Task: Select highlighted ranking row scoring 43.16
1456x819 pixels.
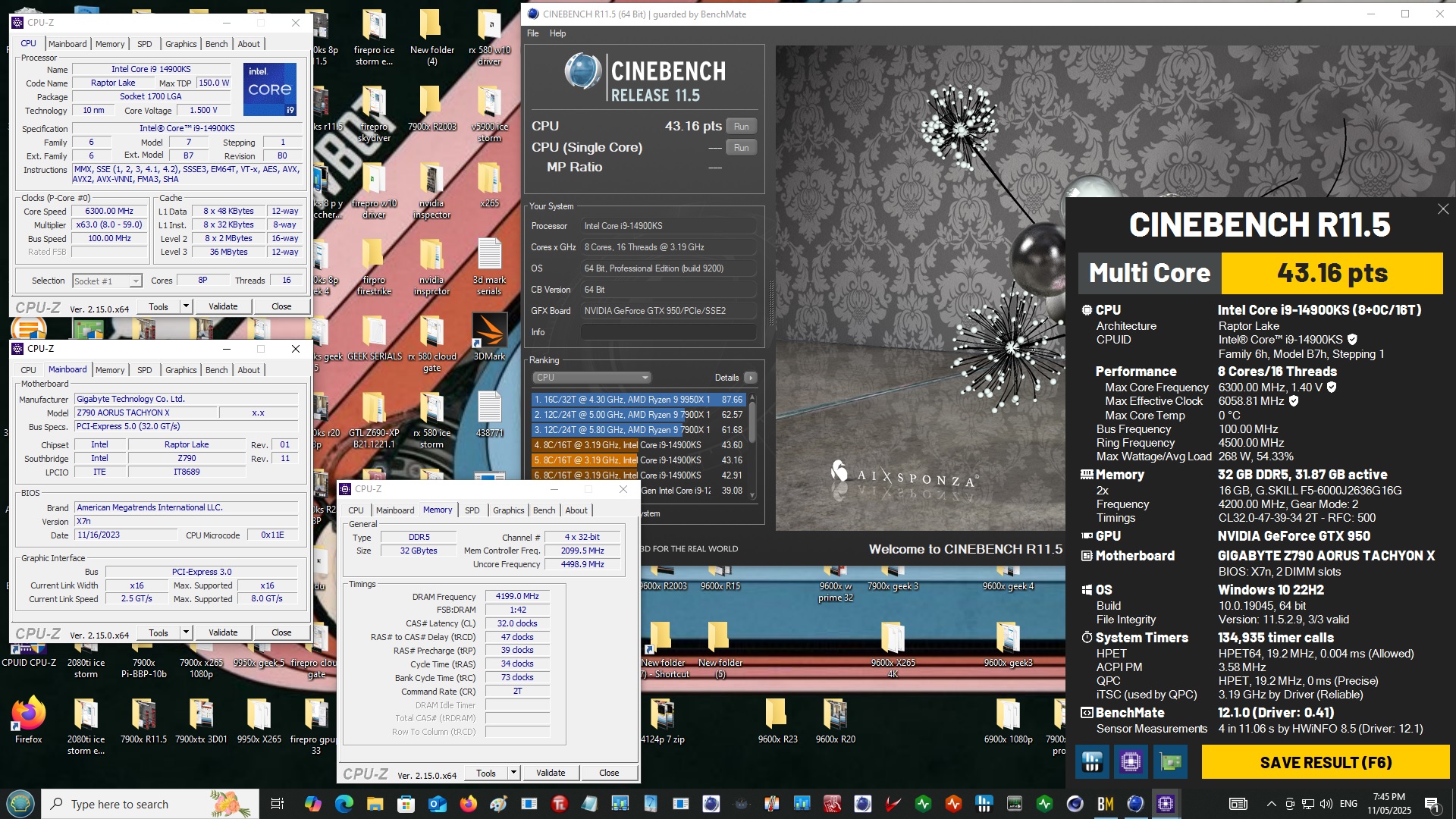Action: (x=639, y=460)
